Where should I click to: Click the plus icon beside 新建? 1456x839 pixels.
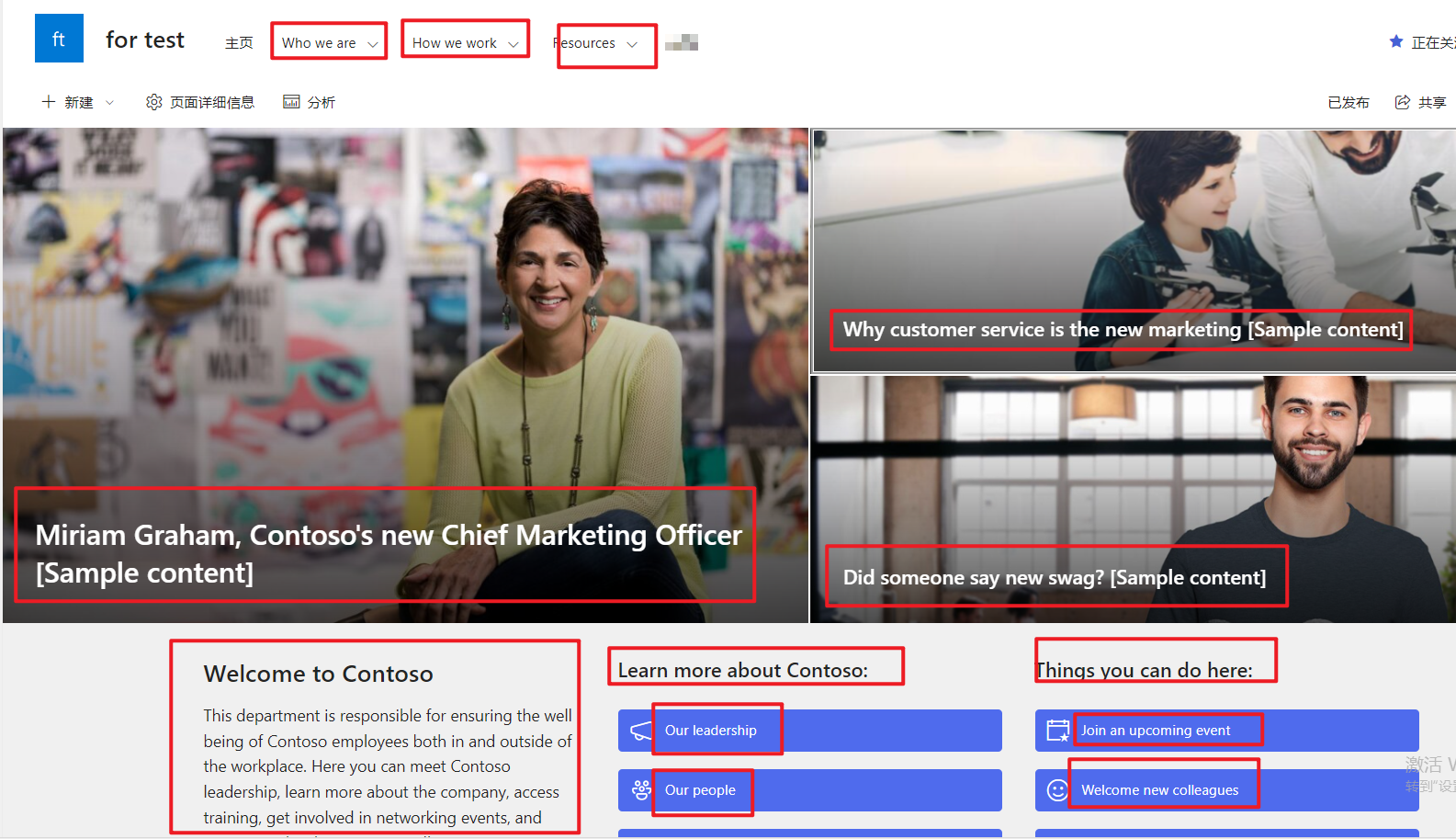[49, 101]
